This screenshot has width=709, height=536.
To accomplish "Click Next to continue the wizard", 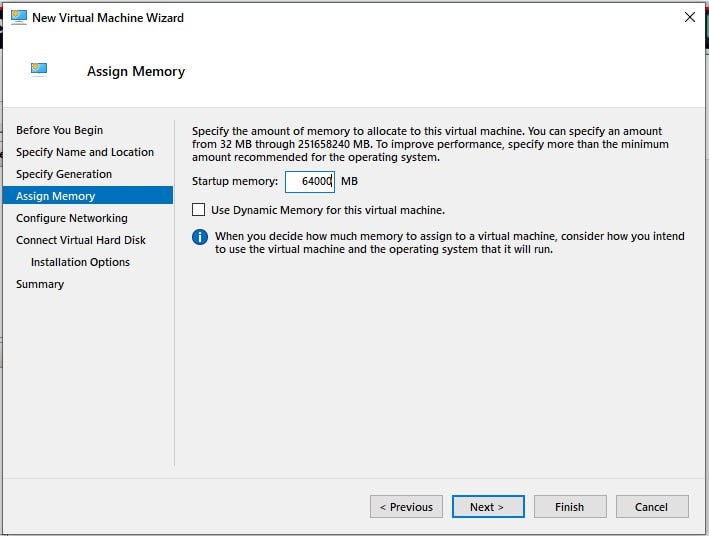I will pyautogui.click(x=487, y=507).
